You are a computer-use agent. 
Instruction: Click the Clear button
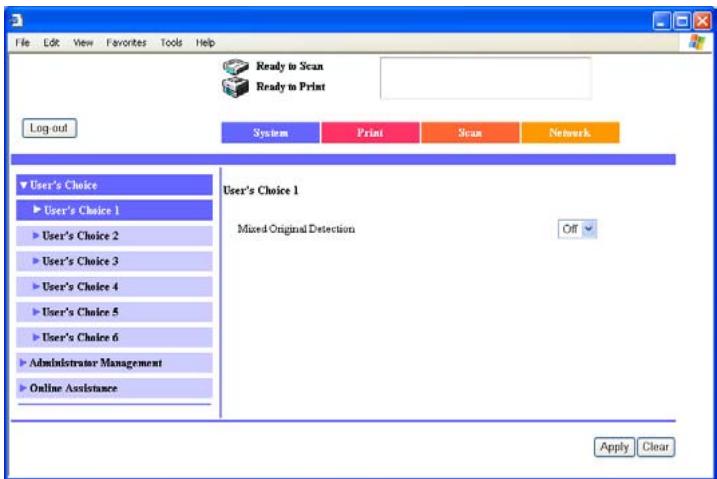pos(656,447)
